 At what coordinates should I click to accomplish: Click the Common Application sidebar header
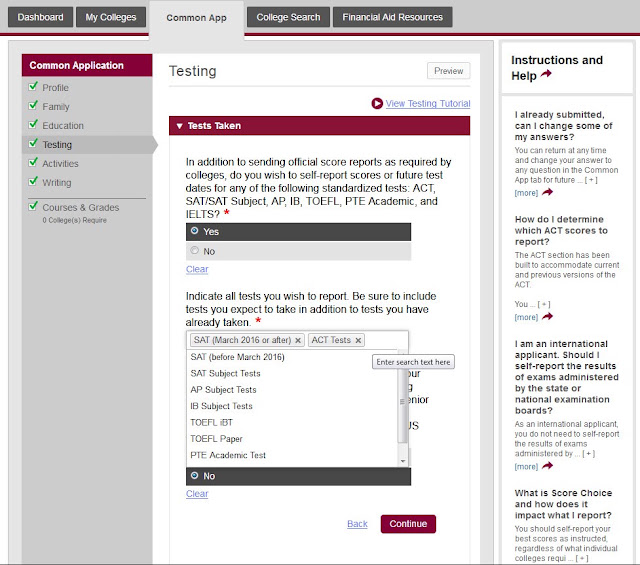87,65
